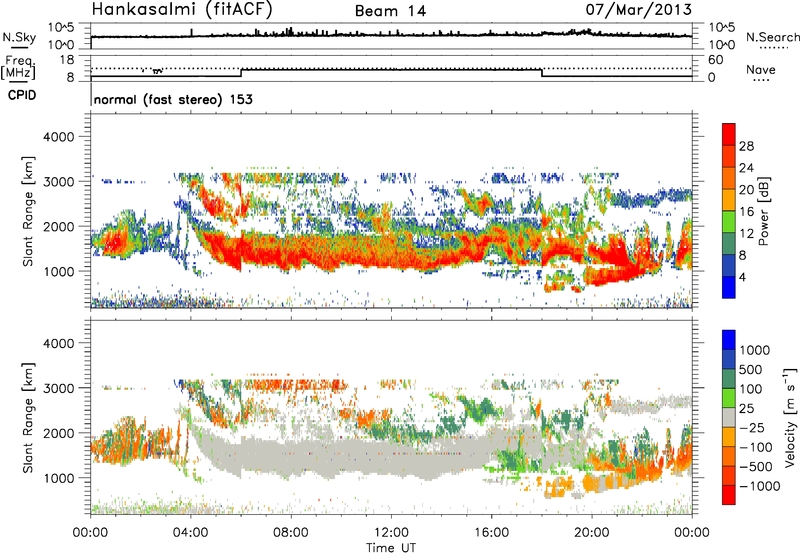This screenshot has width=800, height=554.
Task: Select the red bottom segment of Velocity color bar
Action: tap(729, 495)
